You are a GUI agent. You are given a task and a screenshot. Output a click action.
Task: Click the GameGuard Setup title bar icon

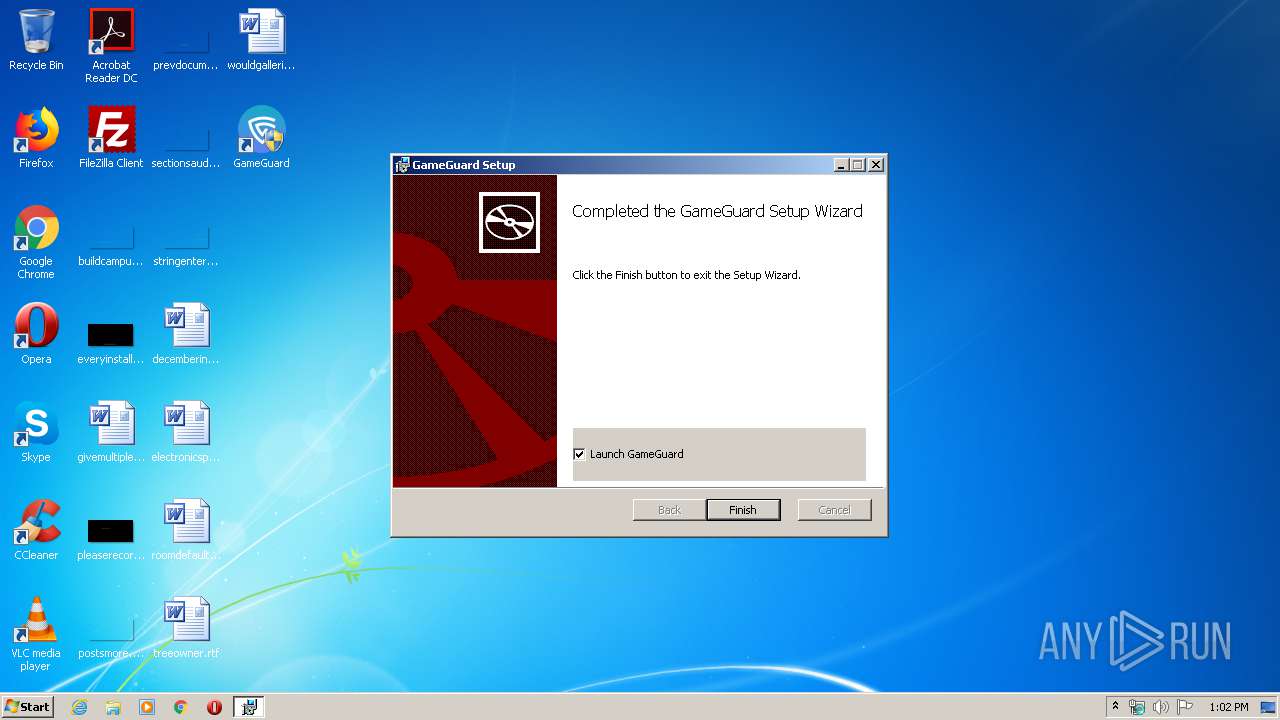402,165
